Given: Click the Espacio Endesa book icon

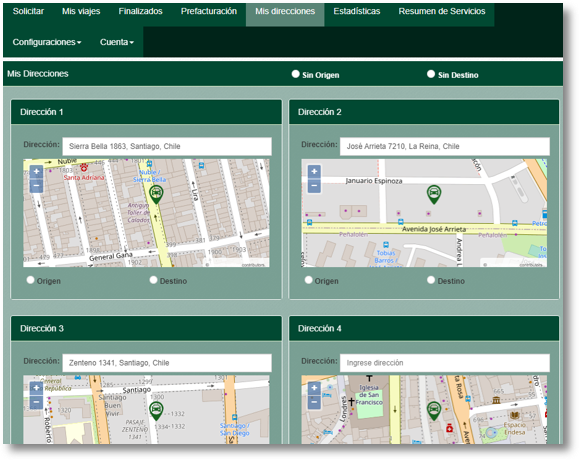Looking at the screenshot, I should [x=514, y=416].
